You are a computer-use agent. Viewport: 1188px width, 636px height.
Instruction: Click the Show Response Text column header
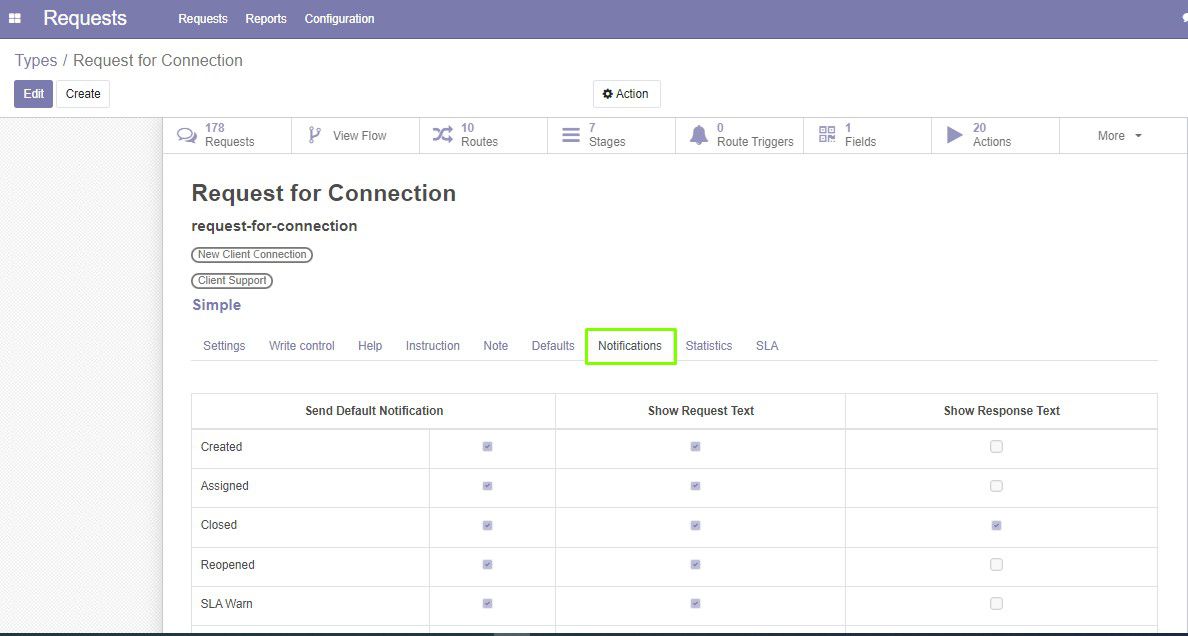pos(1002,411)
